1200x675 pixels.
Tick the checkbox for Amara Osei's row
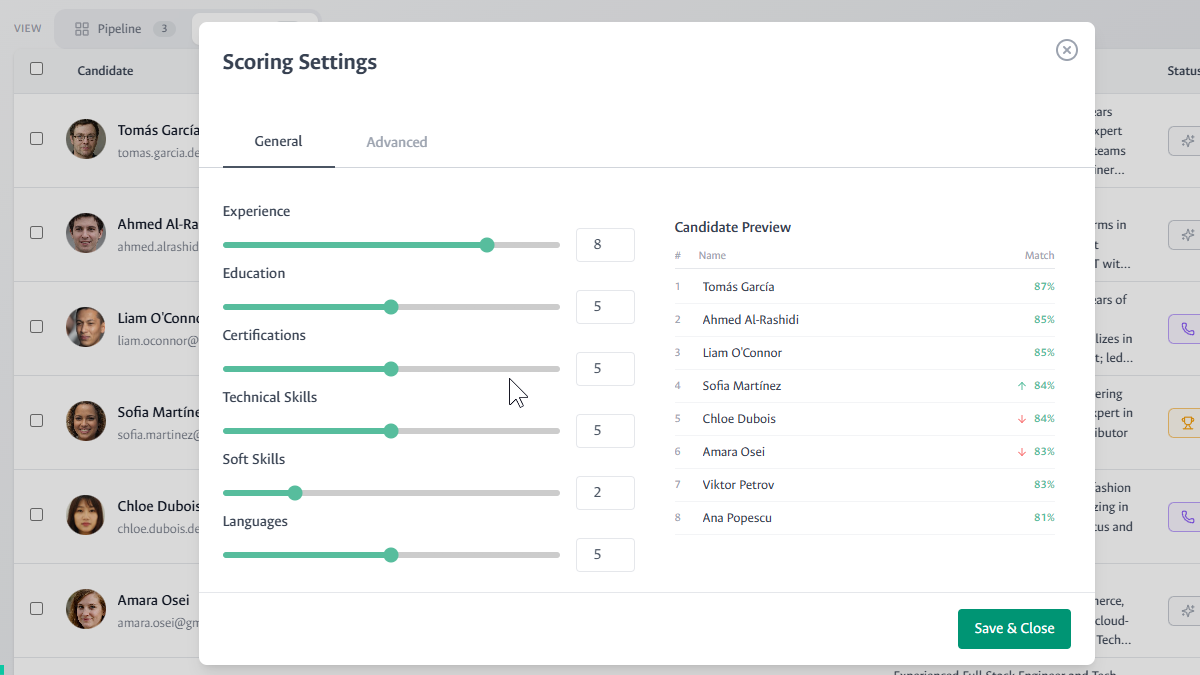point(37,608)
